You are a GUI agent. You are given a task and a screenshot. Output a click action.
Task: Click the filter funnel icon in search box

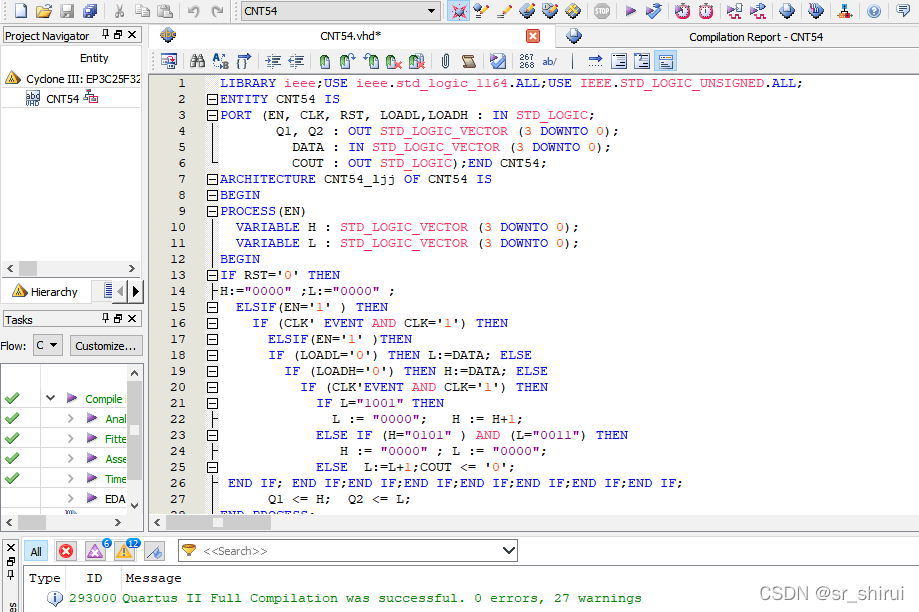click(x=189, y=550)
